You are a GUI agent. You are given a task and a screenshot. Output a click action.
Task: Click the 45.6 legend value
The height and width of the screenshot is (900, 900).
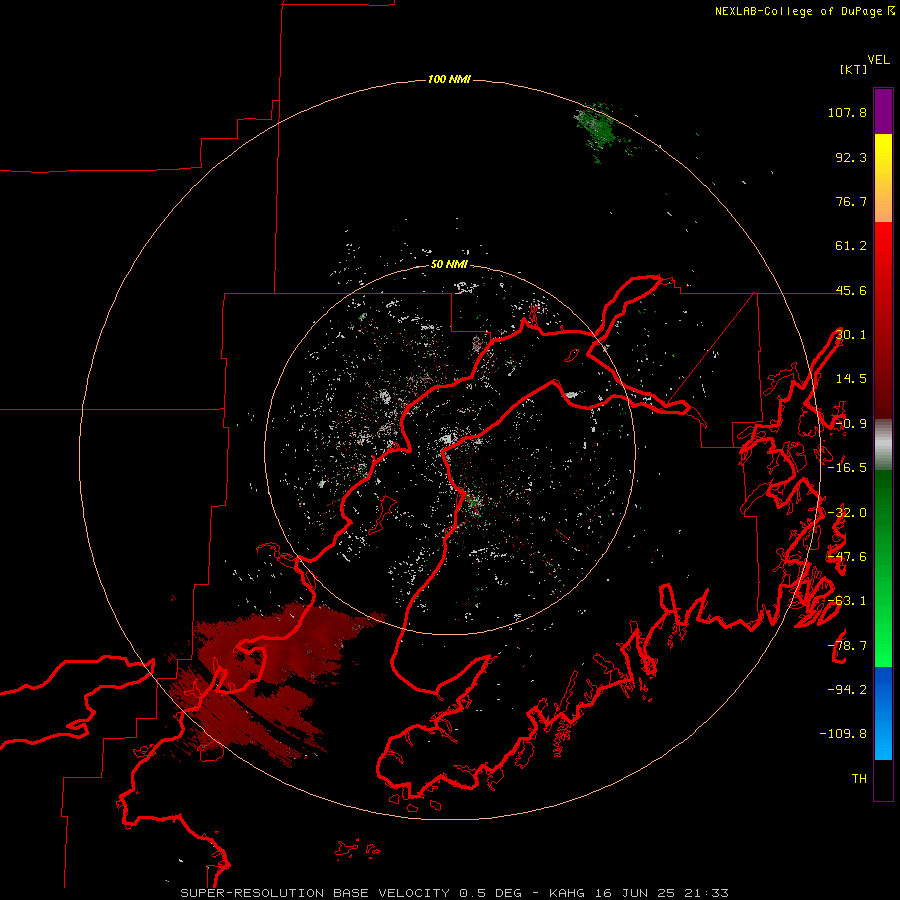[851, 290]
